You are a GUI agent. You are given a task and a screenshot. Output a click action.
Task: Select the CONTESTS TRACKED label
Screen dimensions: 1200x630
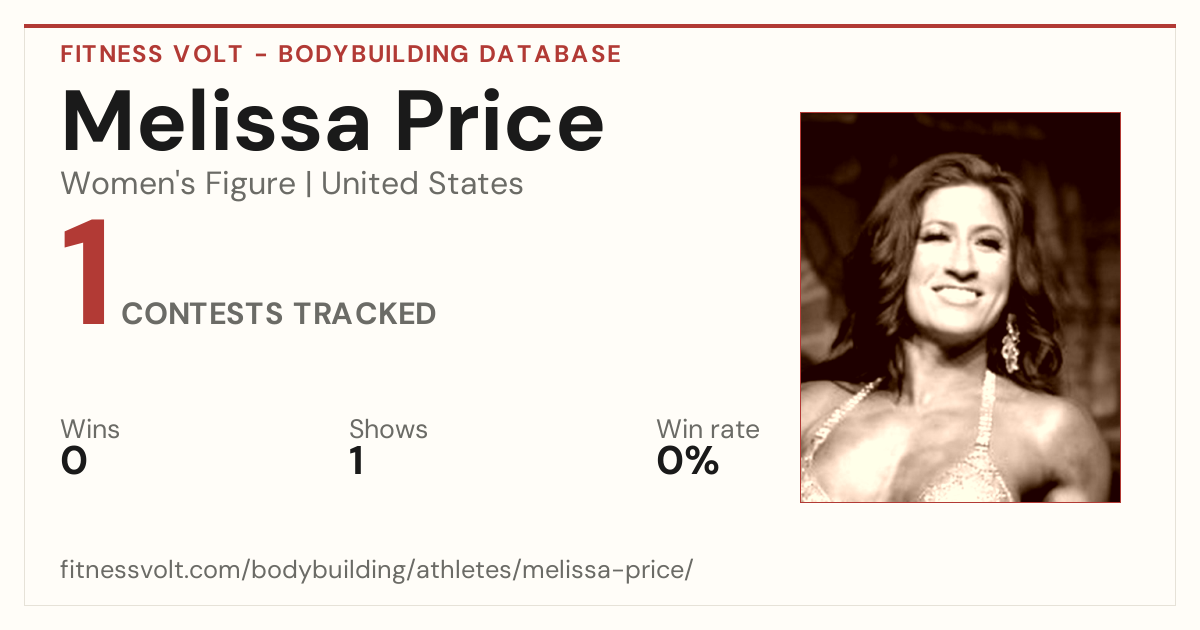point(279,314)
